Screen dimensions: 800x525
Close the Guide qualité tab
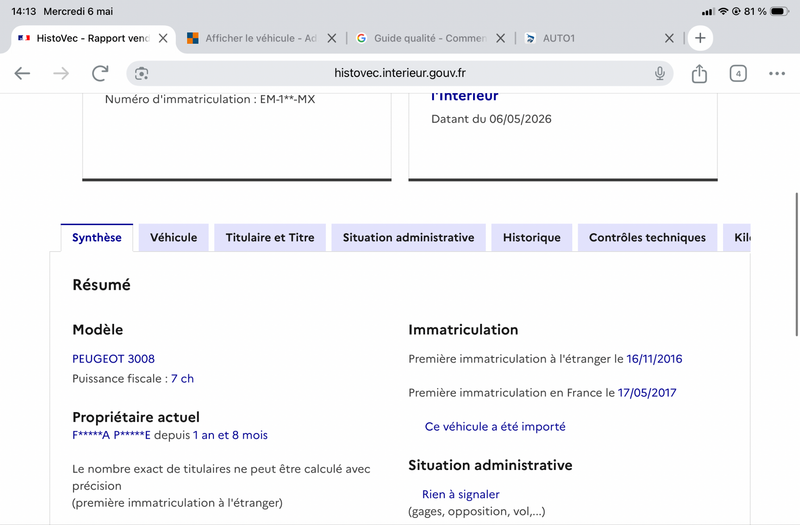pyautogui.click(x=501, y=38)
